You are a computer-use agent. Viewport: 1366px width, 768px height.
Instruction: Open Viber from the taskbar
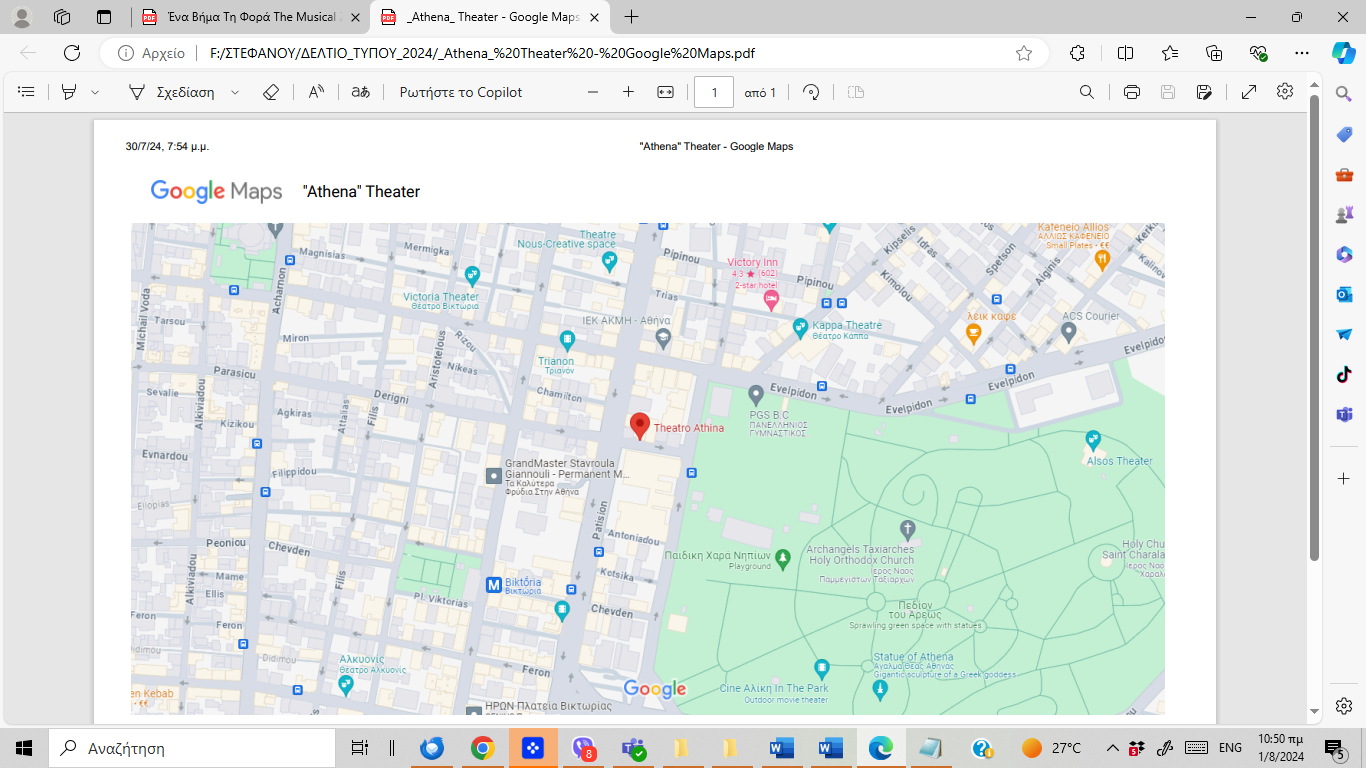click(583, 748)
